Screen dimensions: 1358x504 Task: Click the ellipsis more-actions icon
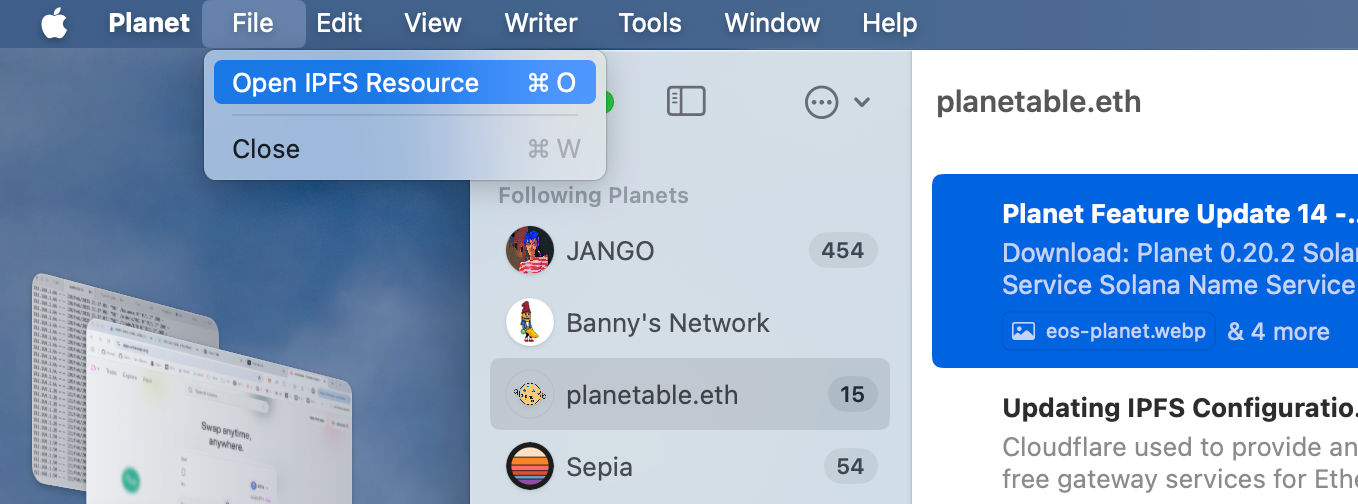821,102
